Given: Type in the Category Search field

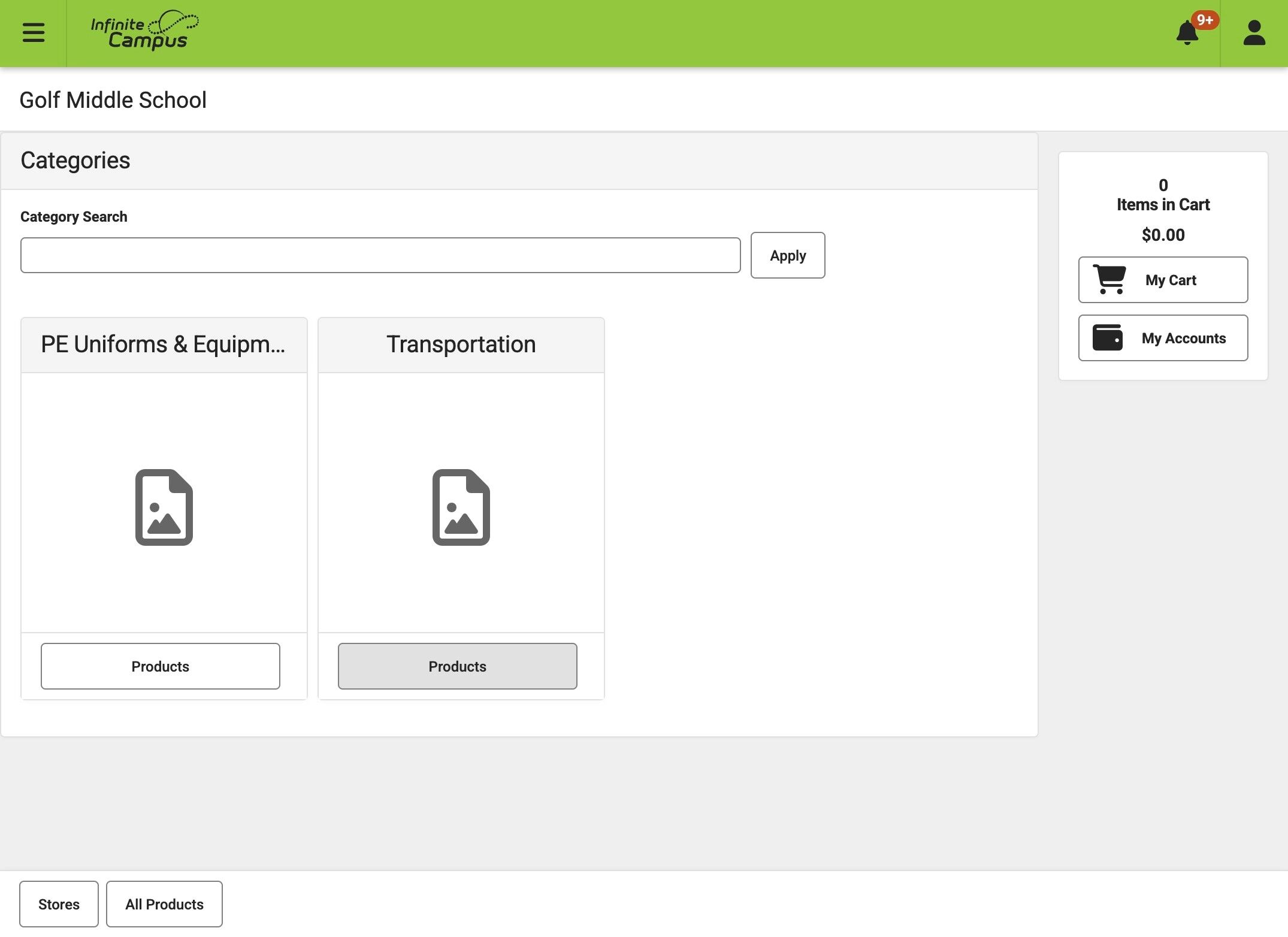Looking at the screenshot, I should coord(380,255).
